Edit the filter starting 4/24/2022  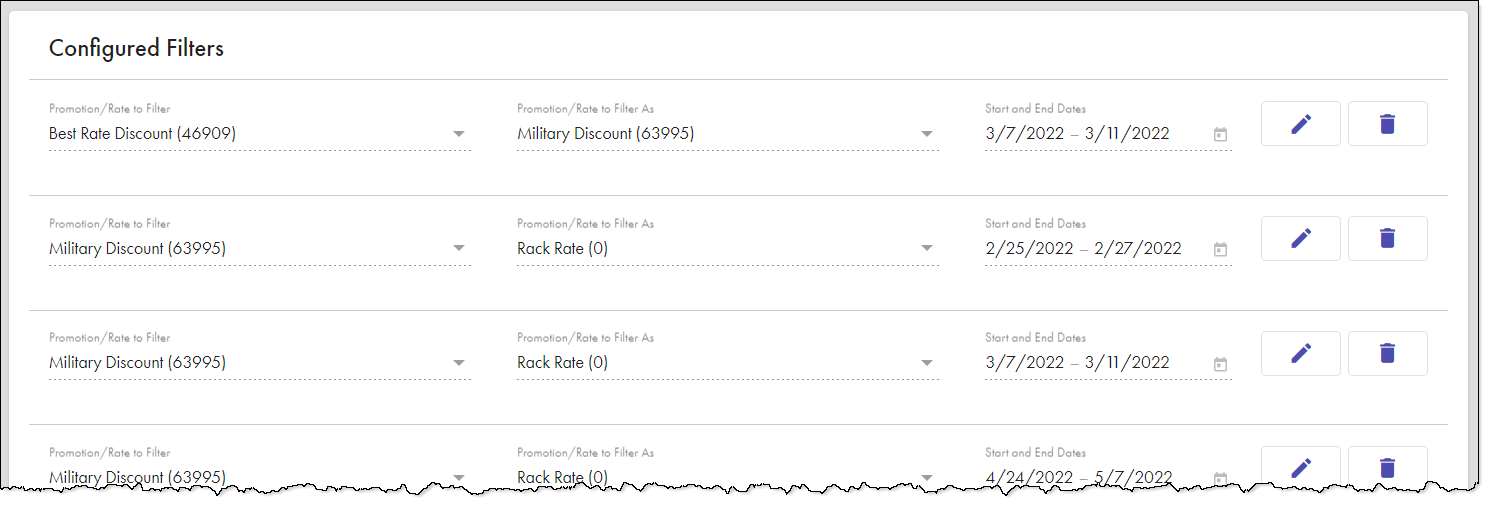tap(1300, 467)
